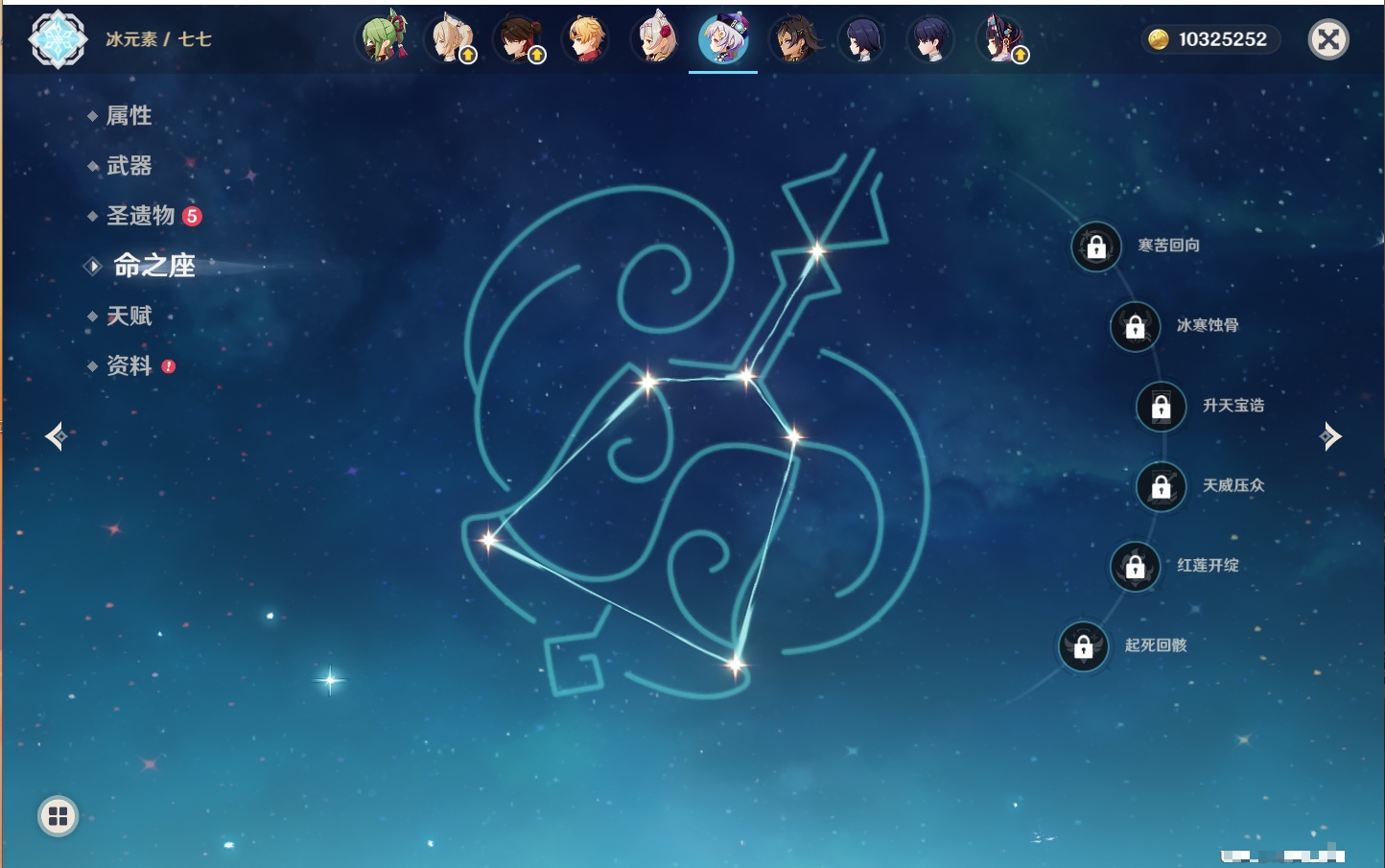
Task: Go to the previous character with left arrow
Action: pos(56,436)
